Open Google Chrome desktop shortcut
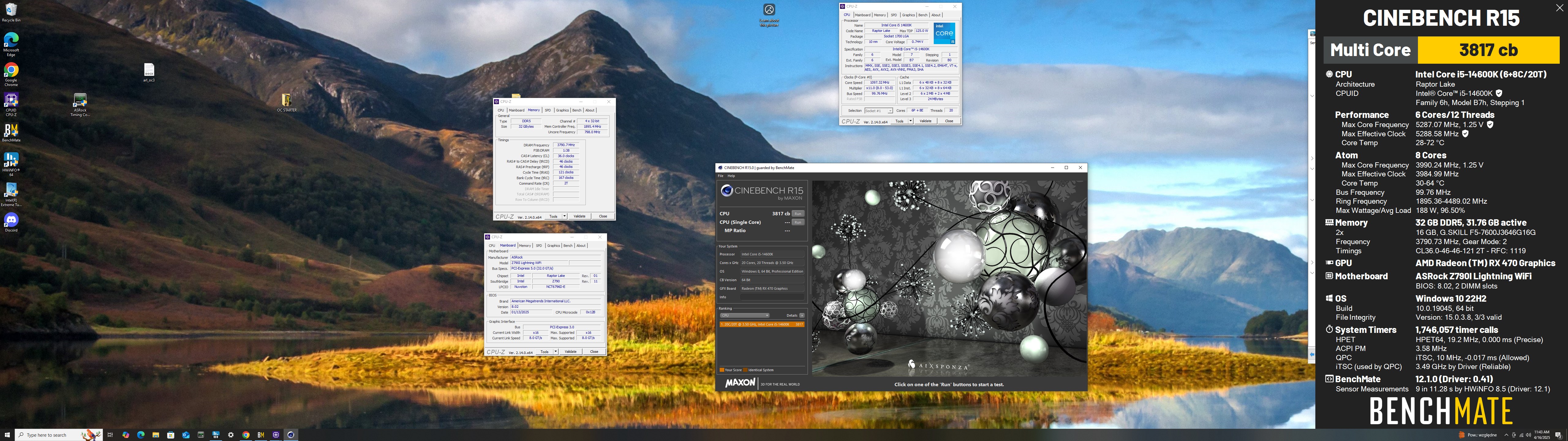Screen dimensions: 1568x441 coord(11,74)
